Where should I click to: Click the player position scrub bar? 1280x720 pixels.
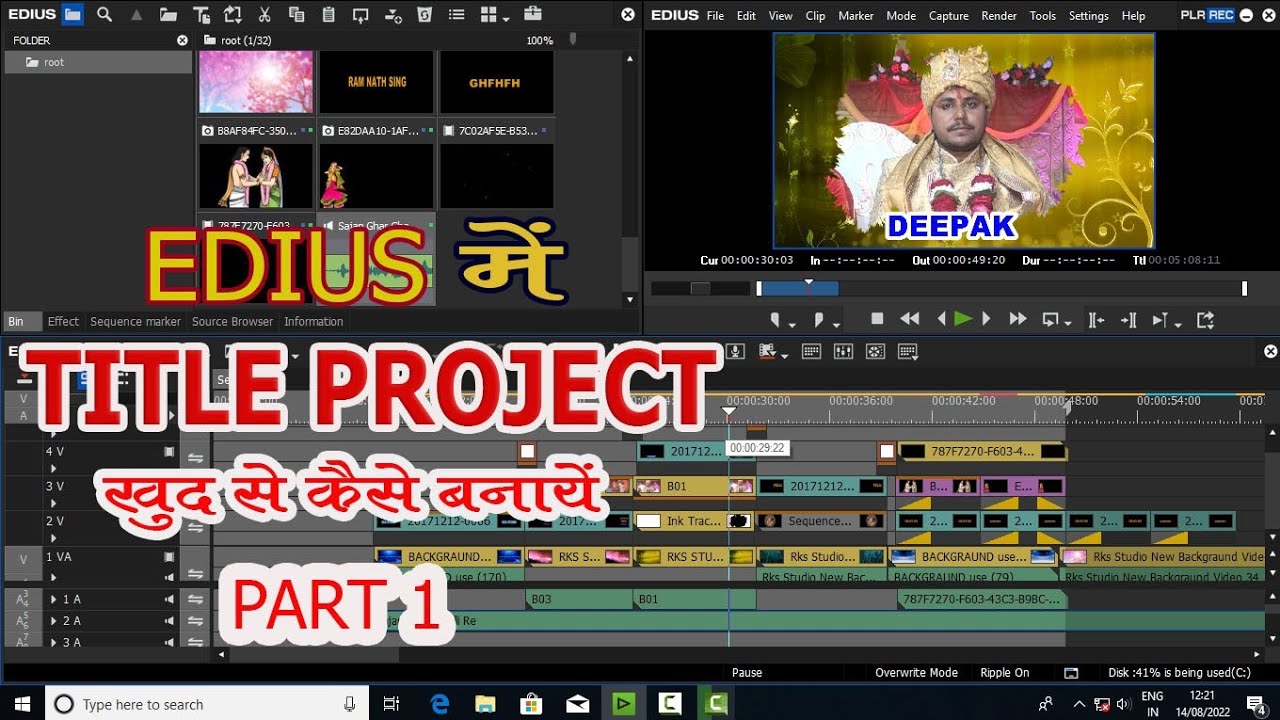click(1000, 288)
